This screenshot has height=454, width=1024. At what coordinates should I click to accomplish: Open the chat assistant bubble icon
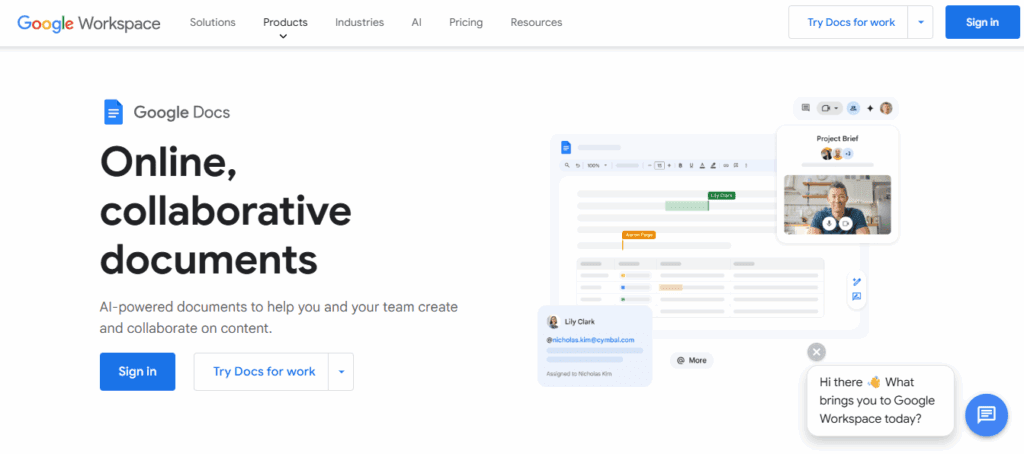click(x=986, y=415)
